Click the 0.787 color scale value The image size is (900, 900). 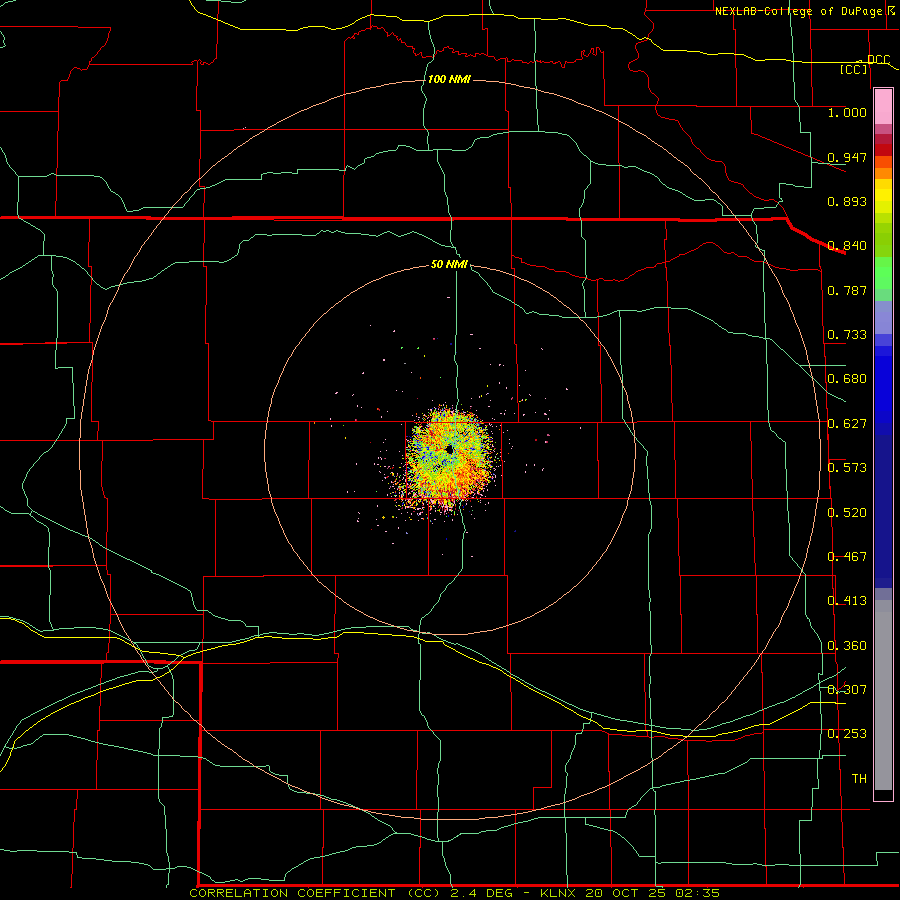[847, 290]
